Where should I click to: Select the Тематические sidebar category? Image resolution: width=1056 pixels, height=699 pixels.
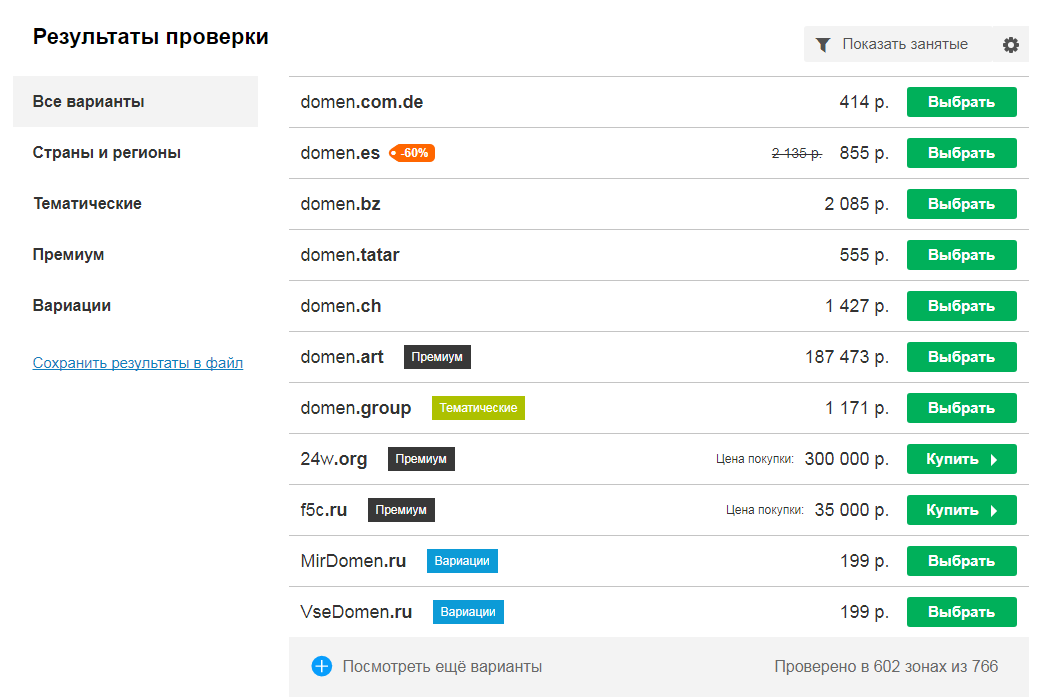pyautogui.click(x=87, y=204)
